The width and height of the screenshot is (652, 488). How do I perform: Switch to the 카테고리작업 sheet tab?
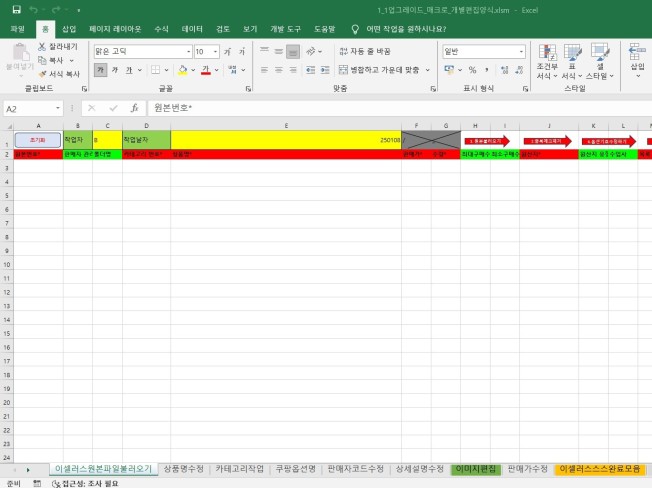(240, 468)
